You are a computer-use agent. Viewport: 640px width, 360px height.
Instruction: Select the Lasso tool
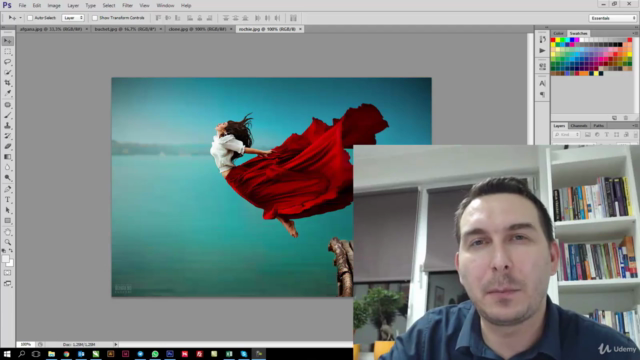(x=8, y=62)
